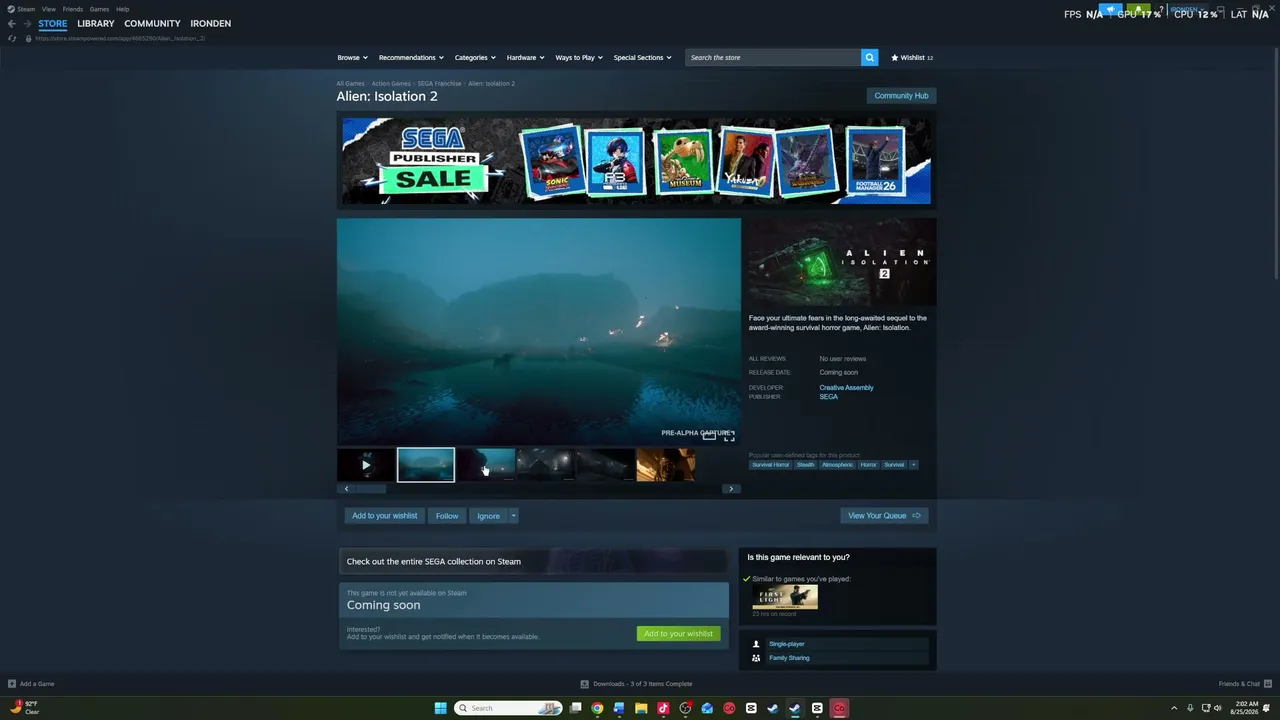Screen dimensions: 1280x720
Task: Check out the entire SEGA collection banner
Action: click(533, 561)
